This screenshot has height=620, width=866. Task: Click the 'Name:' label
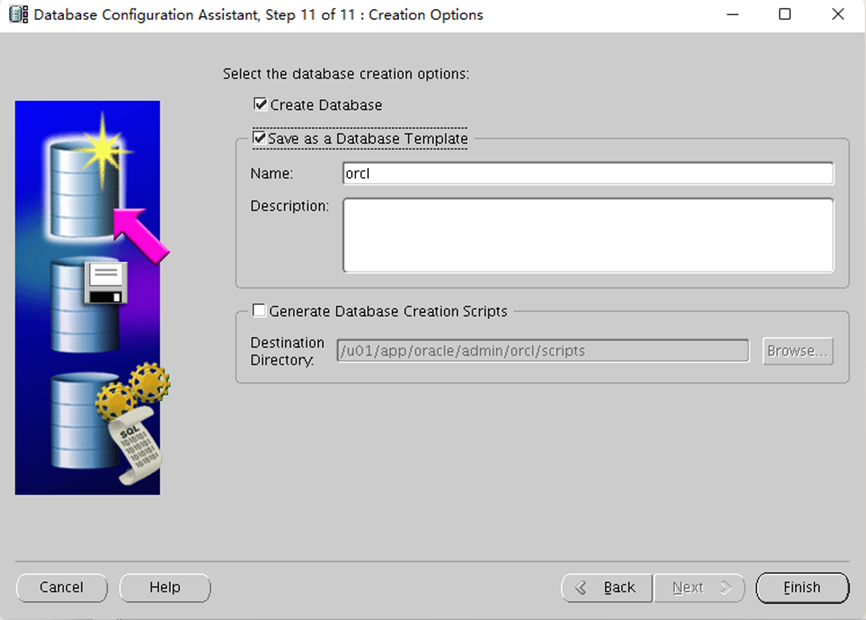click(271, 173)
